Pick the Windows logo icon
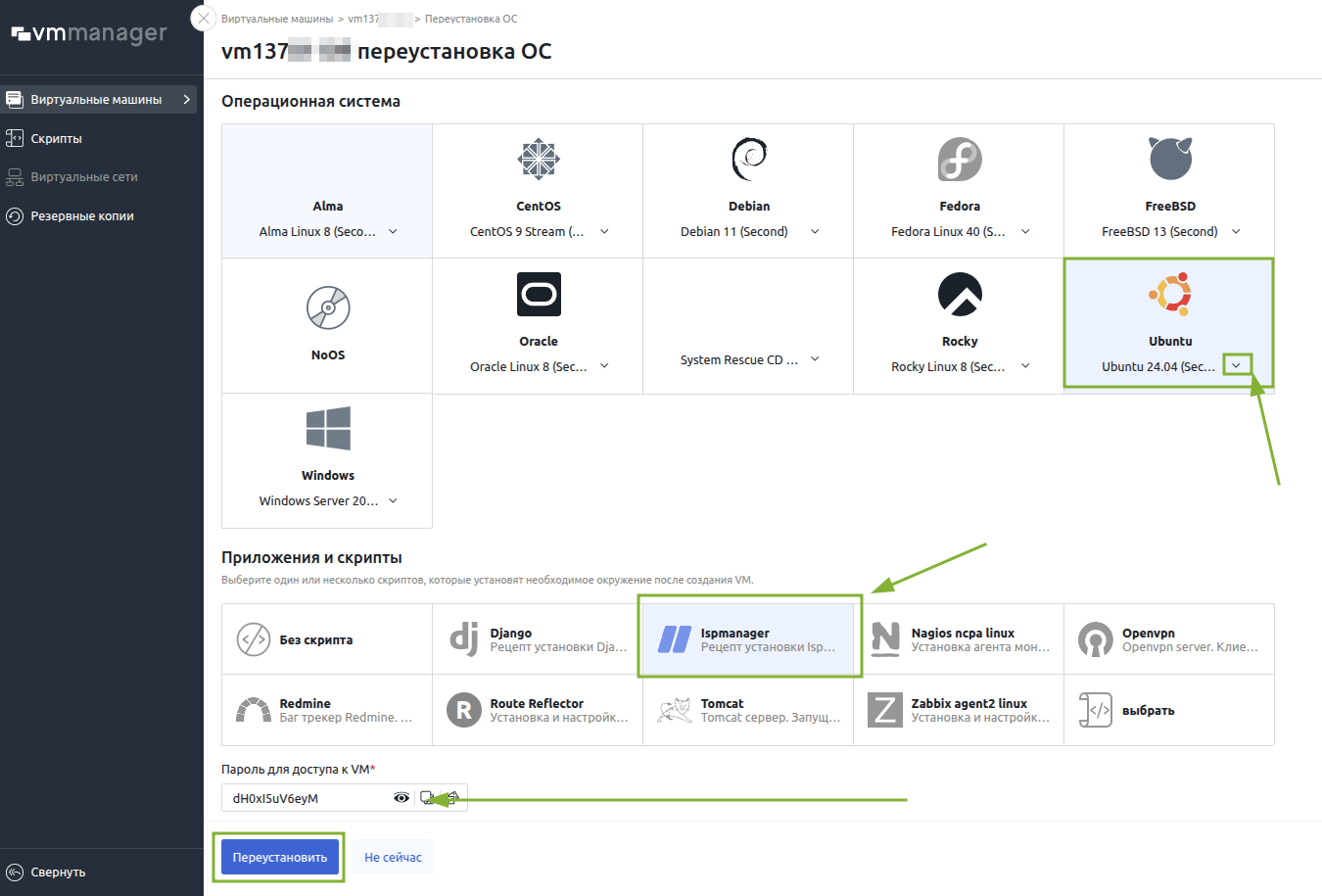 click(x=328, y=429)
